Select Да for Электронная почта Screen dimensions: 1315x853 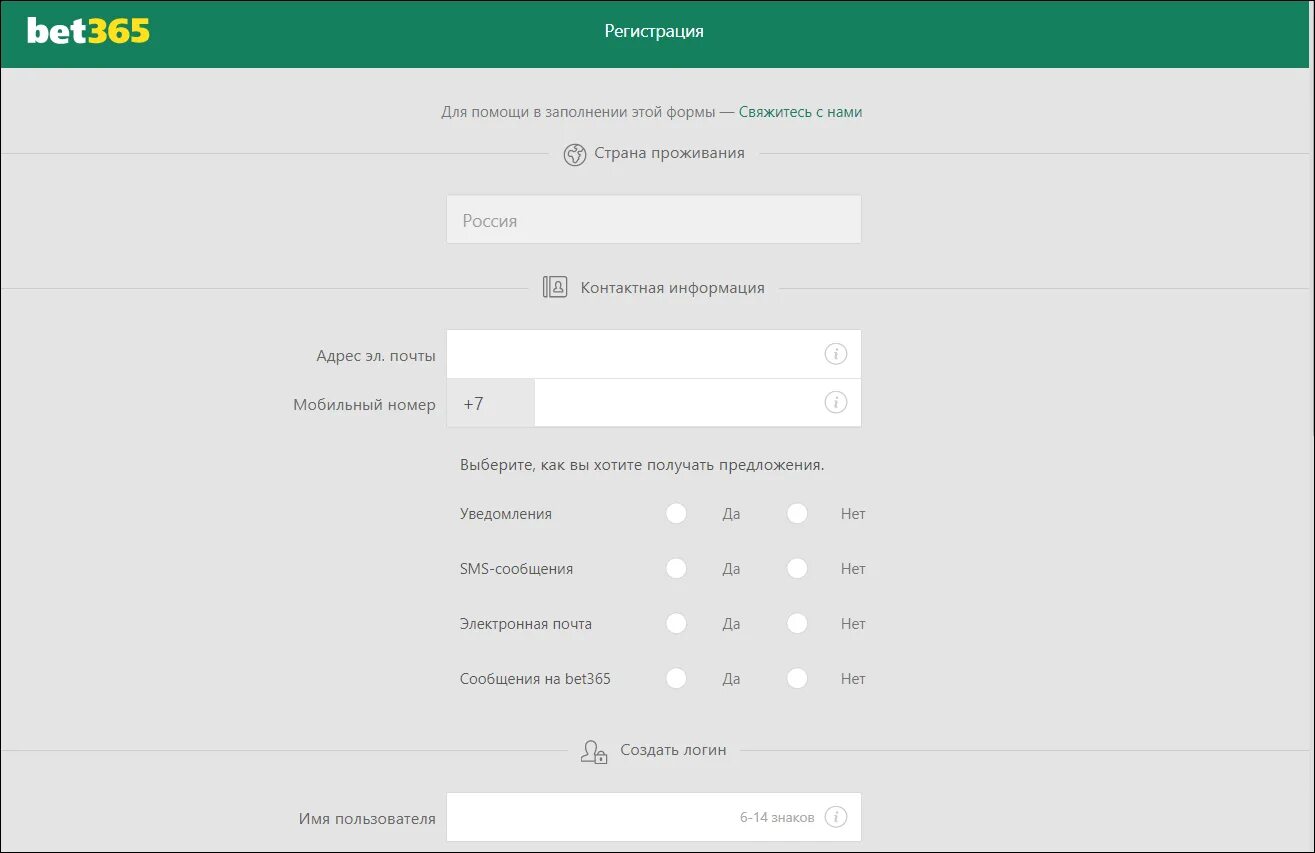(x=677, y=624)
